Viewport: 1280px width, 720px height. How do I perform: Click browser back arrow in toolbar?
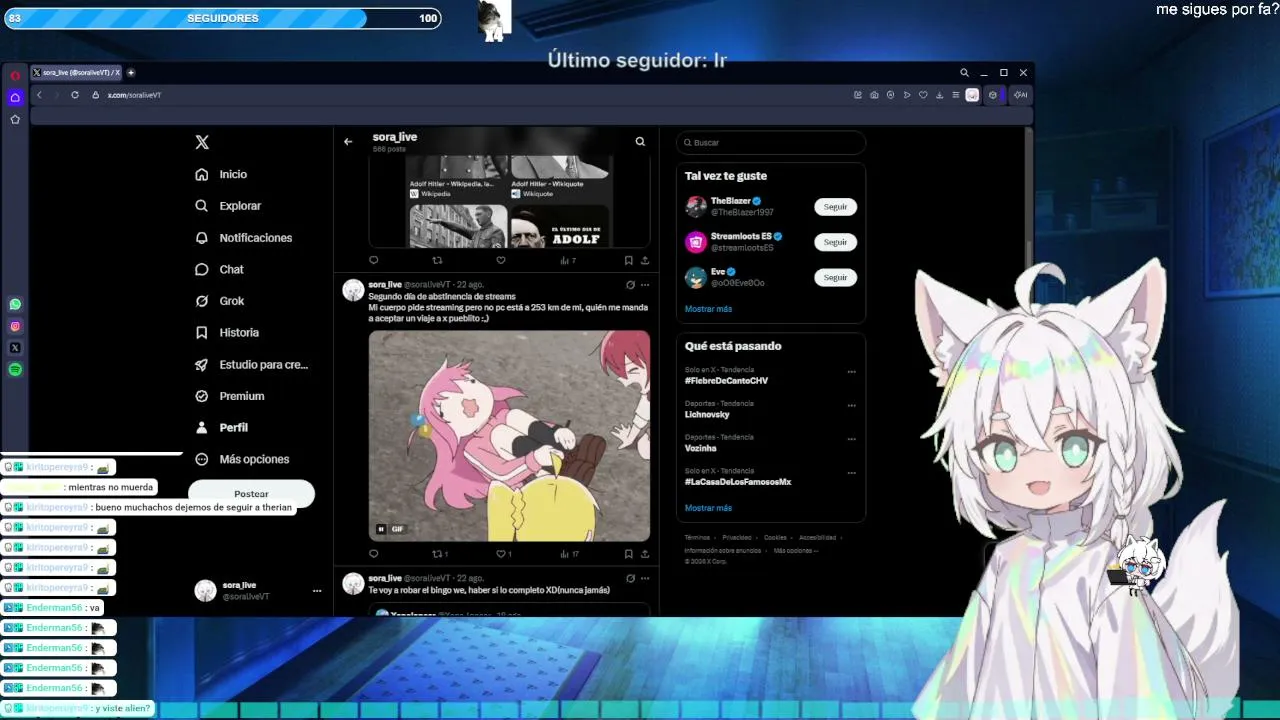(x=39, y=95)
